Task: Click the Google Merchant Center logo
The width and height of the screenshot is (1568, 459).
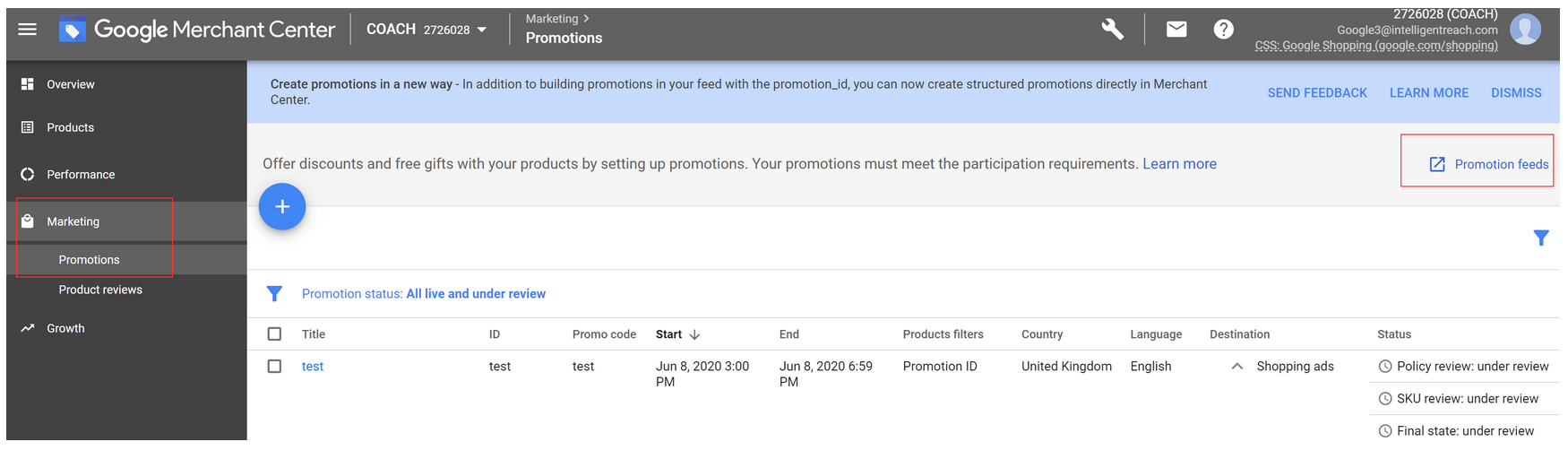Action: [x=197, y=30]
